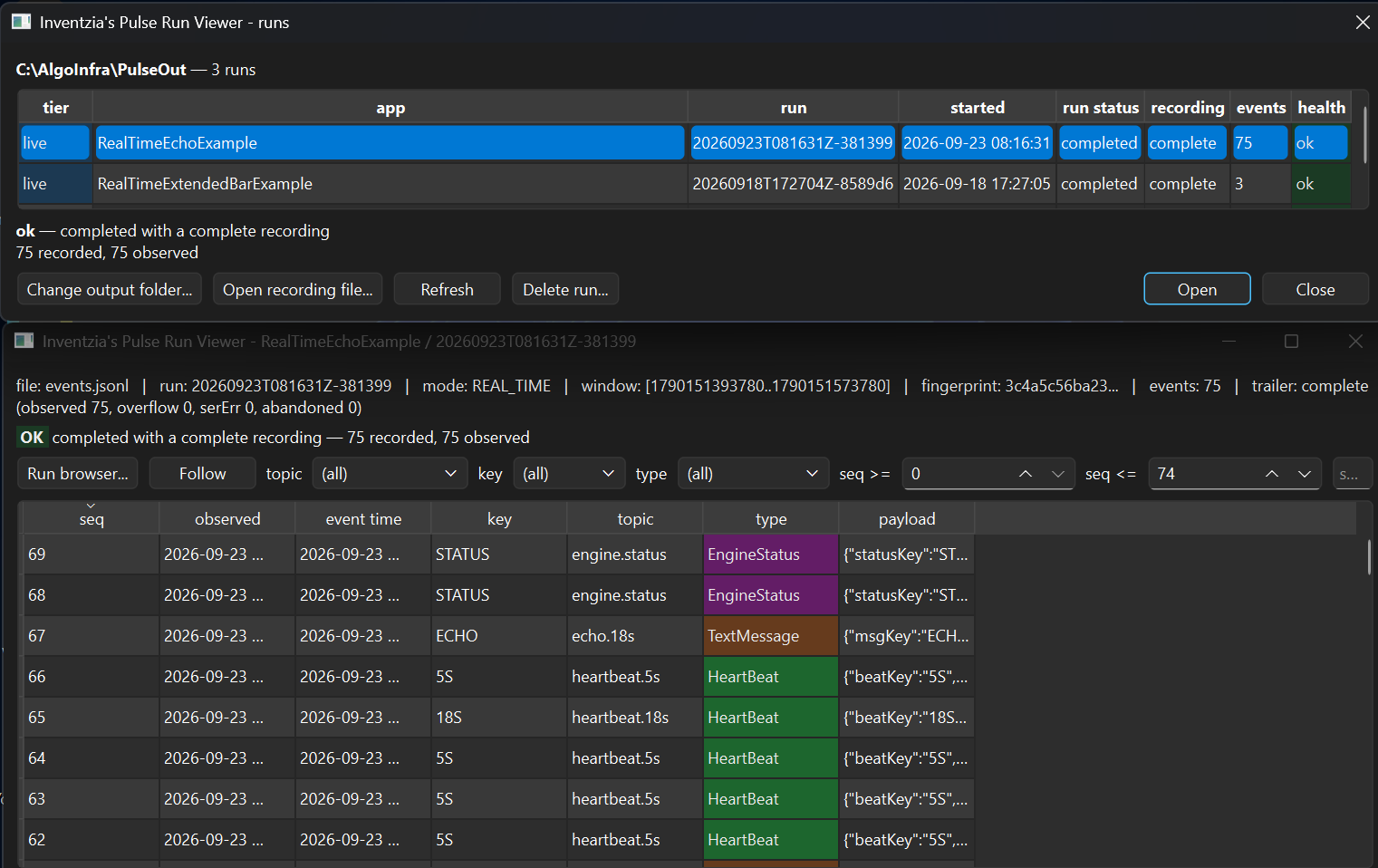Click Open recording file button

[x=298, y=289]
